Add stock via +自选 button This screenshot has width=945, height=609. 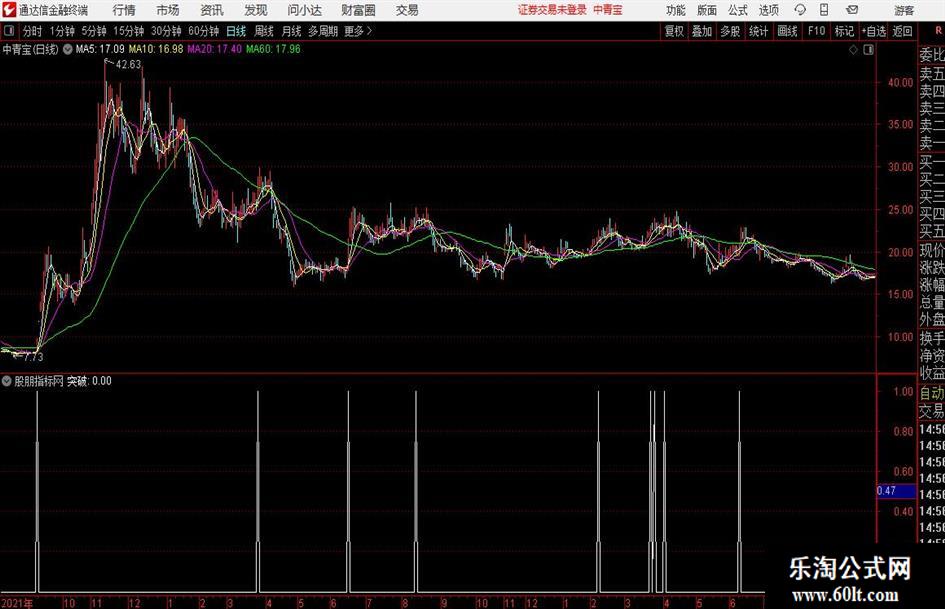[873, 31]
